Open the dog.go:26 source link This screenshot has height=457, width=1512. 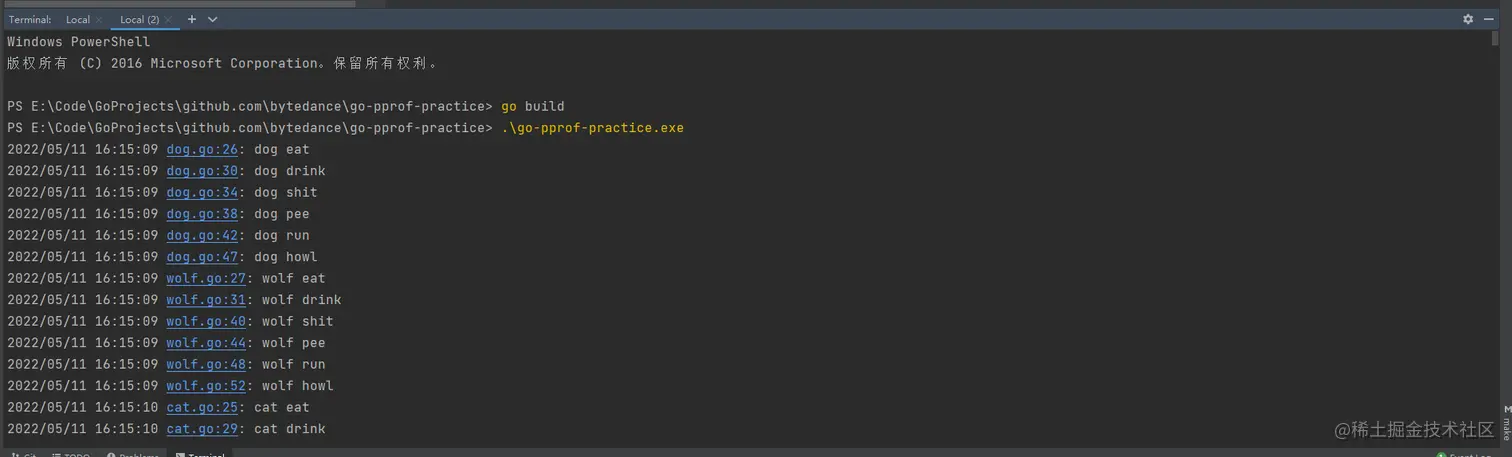(202, 150)
